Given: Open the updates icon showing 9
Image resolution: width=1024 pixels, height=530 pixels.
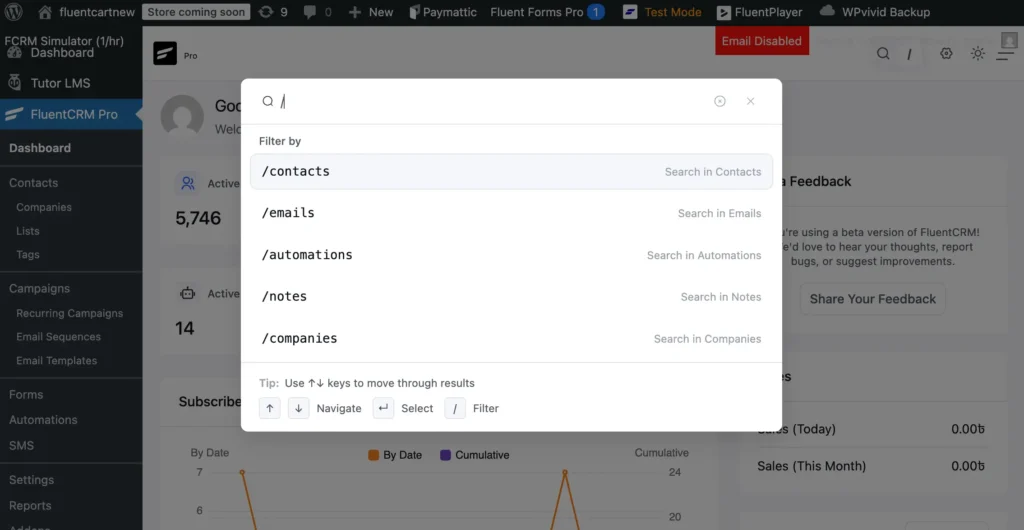Looking at the screenshot, I should pos(273,12).
